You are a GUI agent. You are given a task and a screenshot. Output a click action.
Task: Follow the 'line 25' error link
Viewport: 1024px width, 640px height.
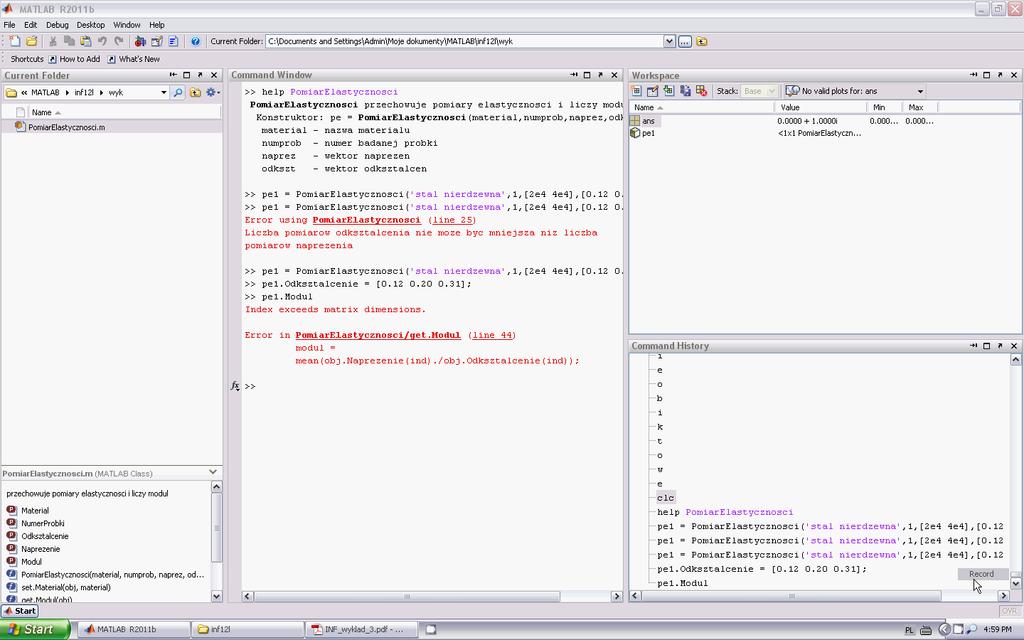click(453, 220)
